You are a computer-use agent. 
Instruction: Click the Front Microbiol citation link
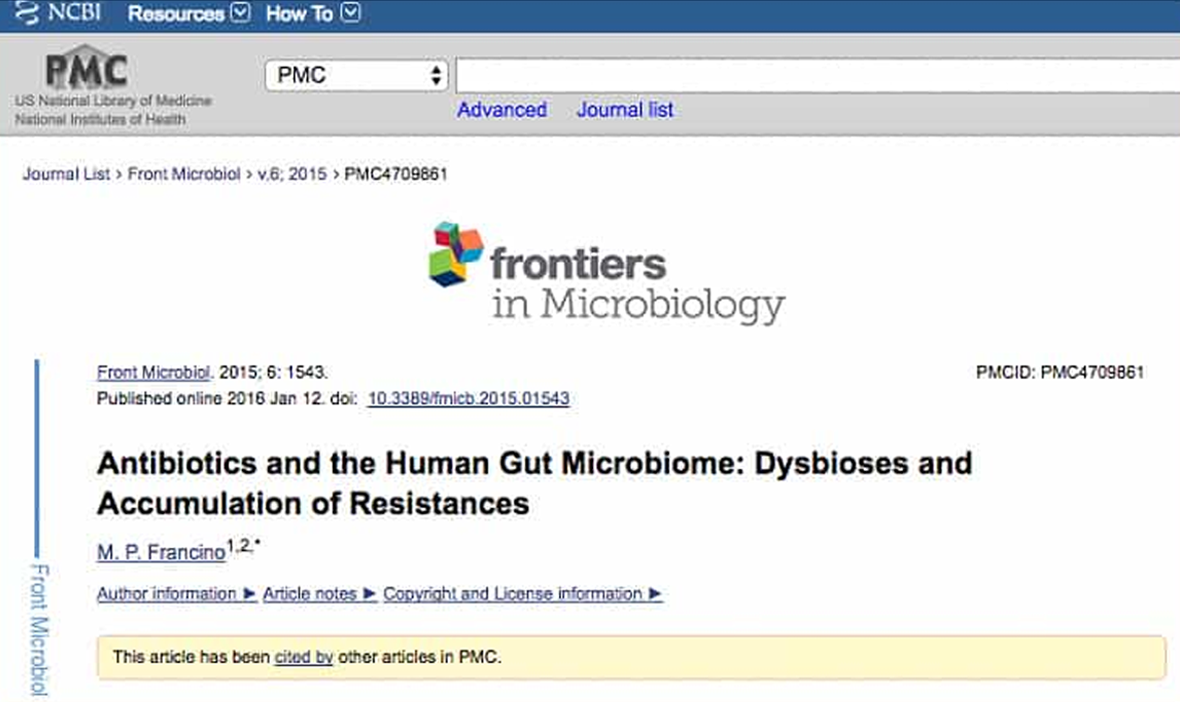(154, 373)
